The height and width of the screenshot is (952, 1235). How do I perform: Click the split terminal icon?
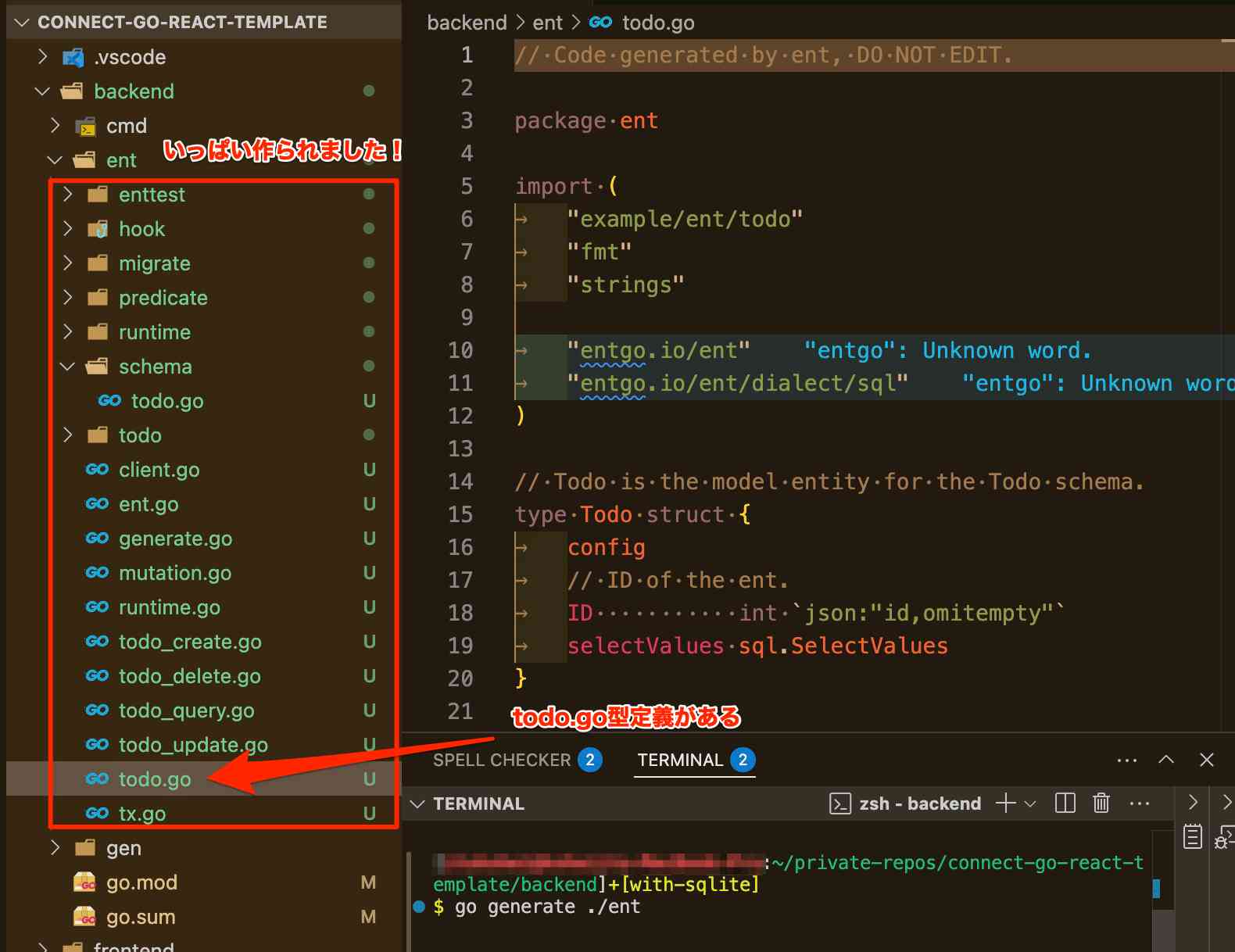(x=1065, y=803)
